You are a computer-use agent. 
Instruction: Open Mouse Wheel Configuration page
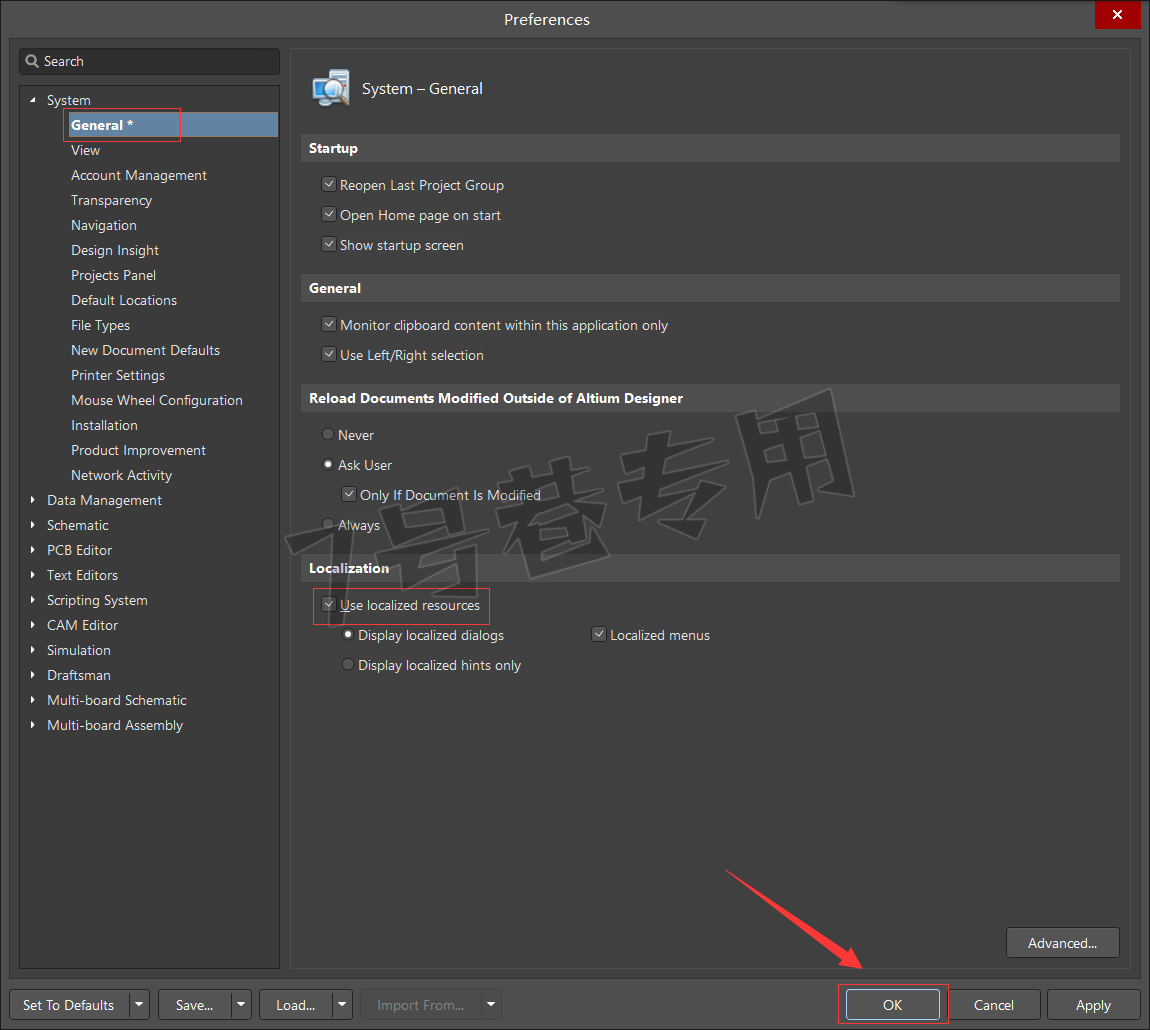point(157,400)
